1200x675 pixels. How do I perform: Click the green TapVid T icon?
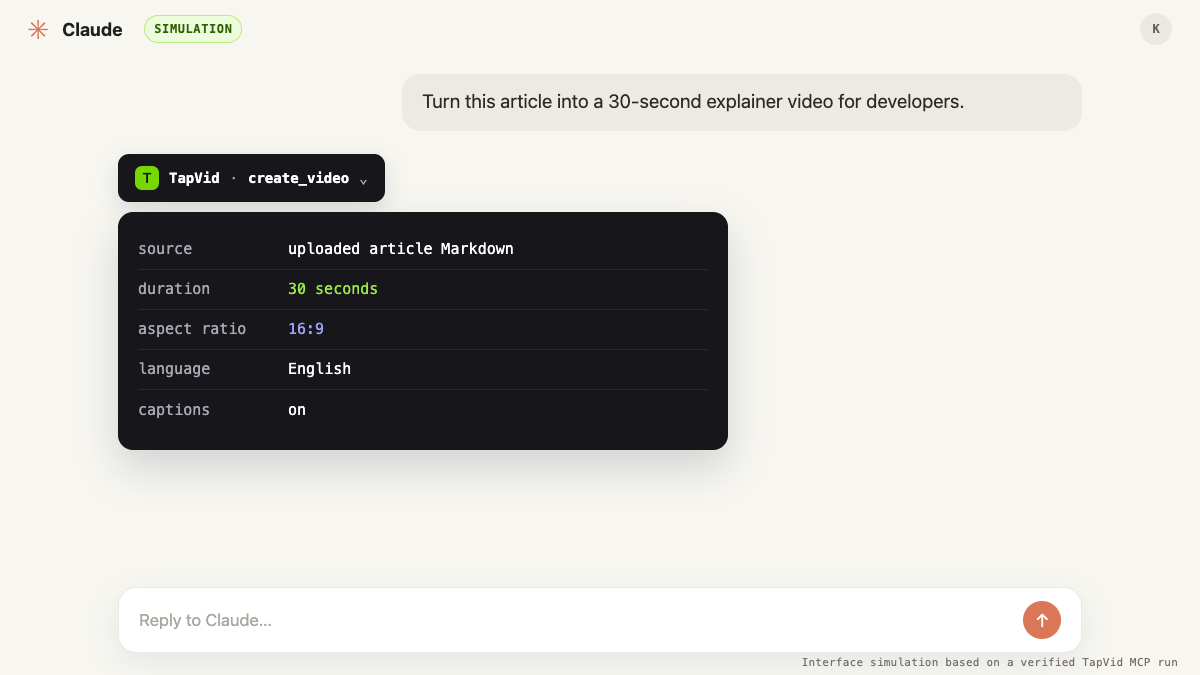147,178
